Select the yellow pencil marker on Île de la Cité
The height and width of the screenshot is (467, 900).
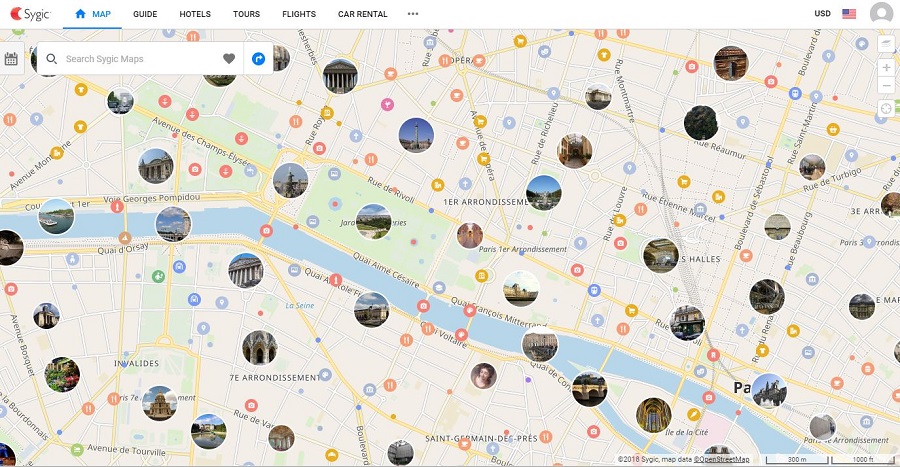point(693,414)
